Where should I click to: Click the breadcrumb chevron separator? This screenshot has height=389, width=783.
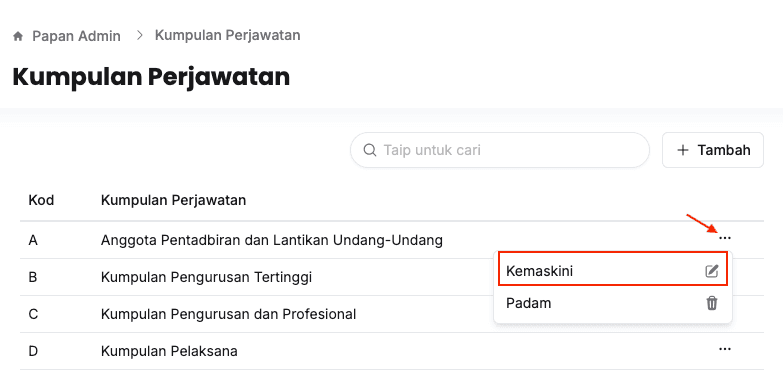pos(140,35)
